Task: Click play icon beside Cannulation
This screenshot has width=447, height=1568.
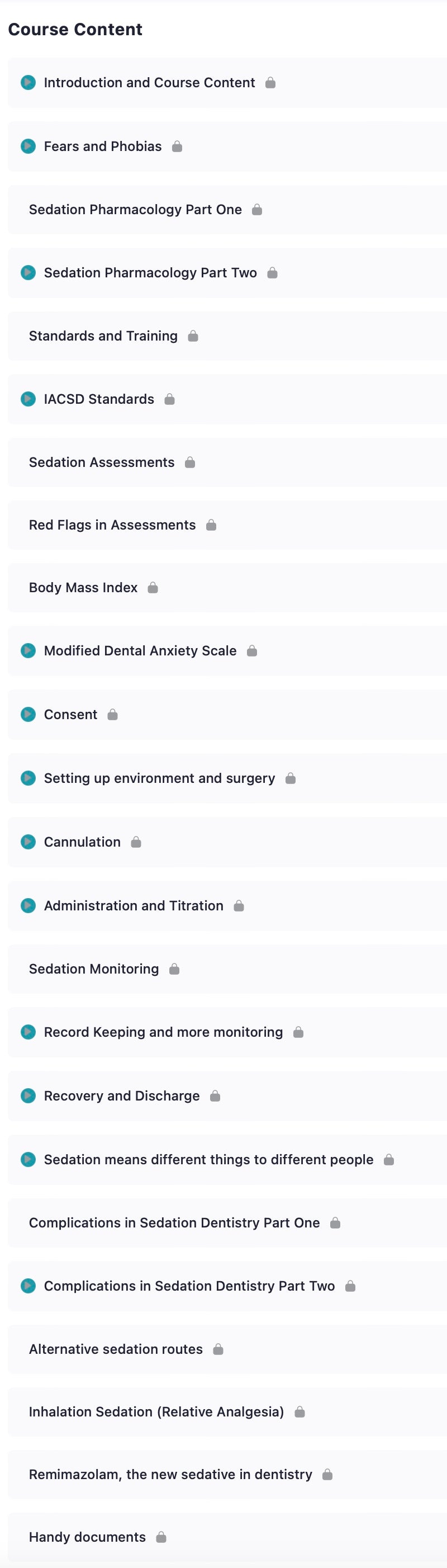Action: [x=28, y=842]
